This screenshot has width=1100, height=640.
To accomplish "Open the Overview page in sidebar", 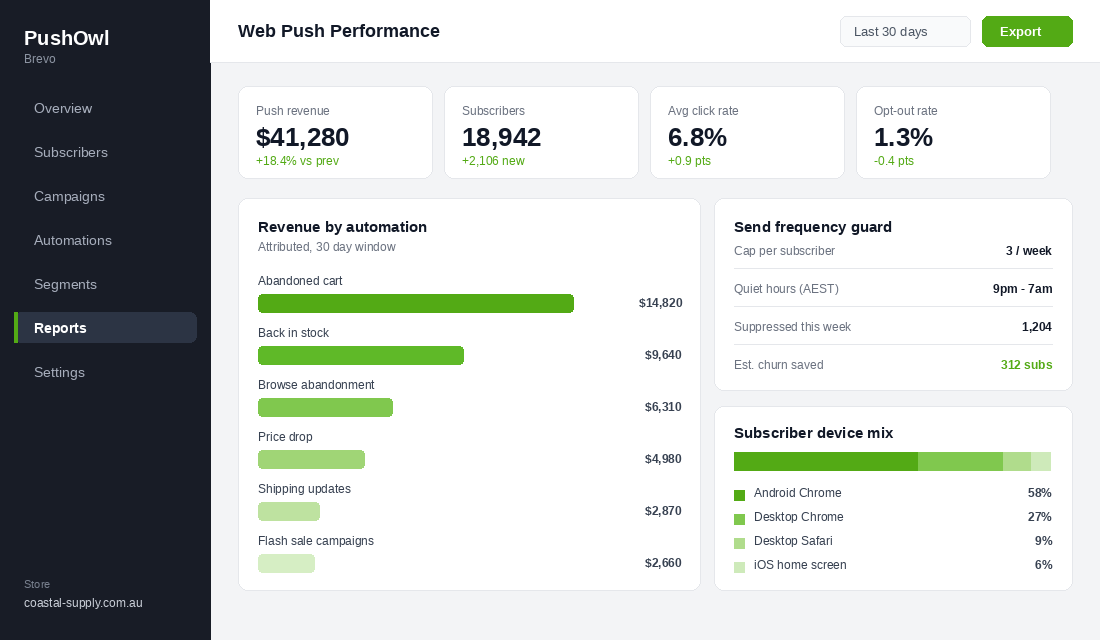I will [x=105, y=108].
